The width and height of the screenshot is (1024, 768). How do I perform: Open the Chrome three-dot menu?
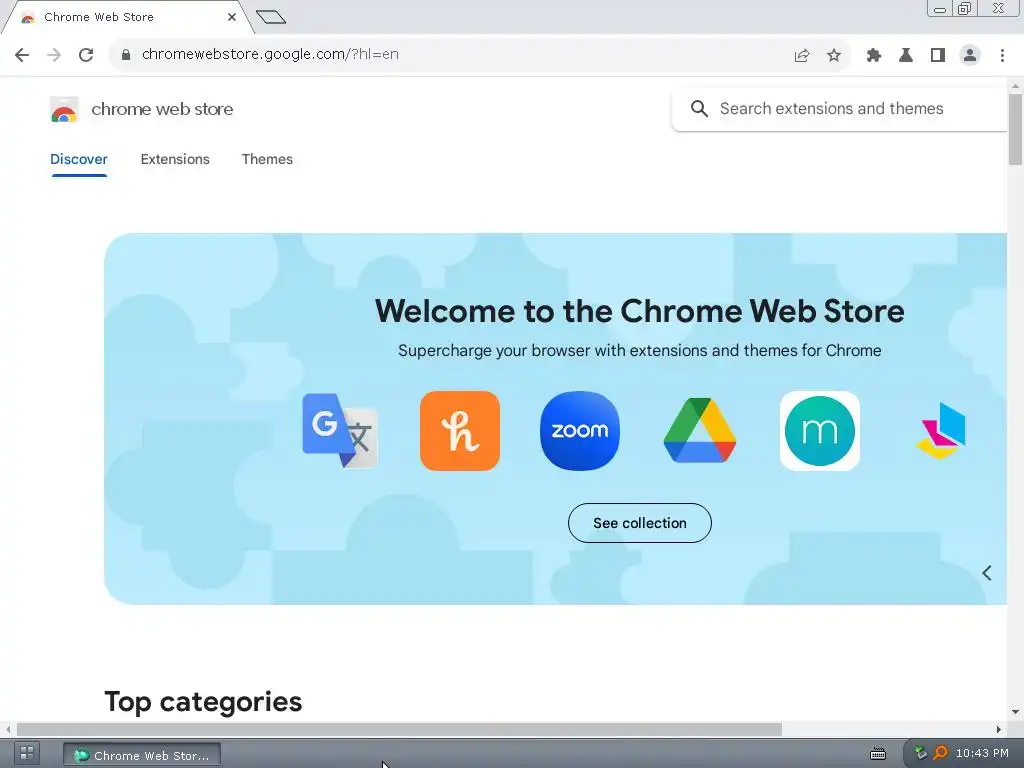click(x=1002, y=56)
